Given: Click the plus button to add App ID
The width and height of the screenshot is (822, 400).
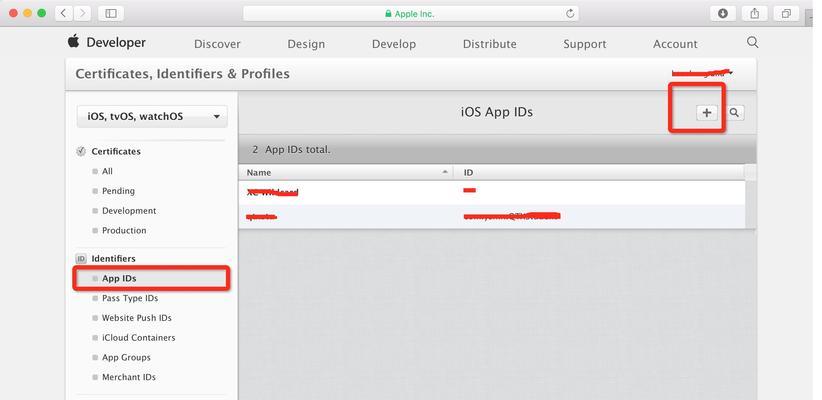Looking at the screenshot, I should [x=707, y=113].
